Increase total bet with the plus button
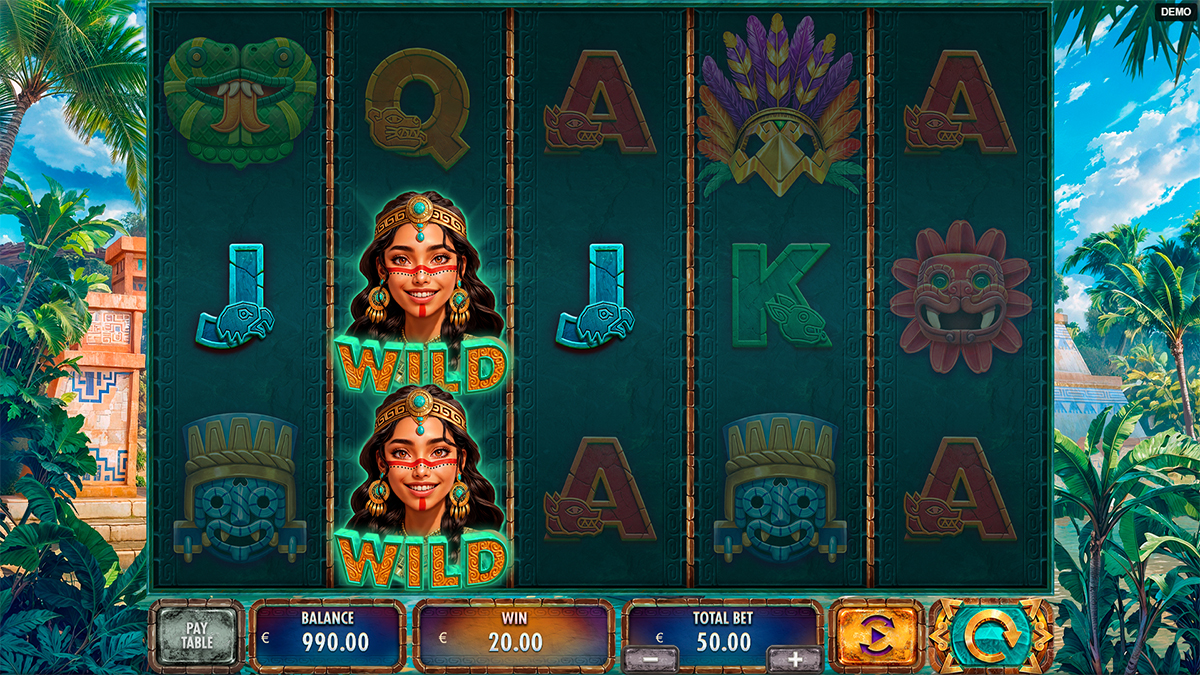This screenshot has width=1200, height=675. (x=795, y=660)
